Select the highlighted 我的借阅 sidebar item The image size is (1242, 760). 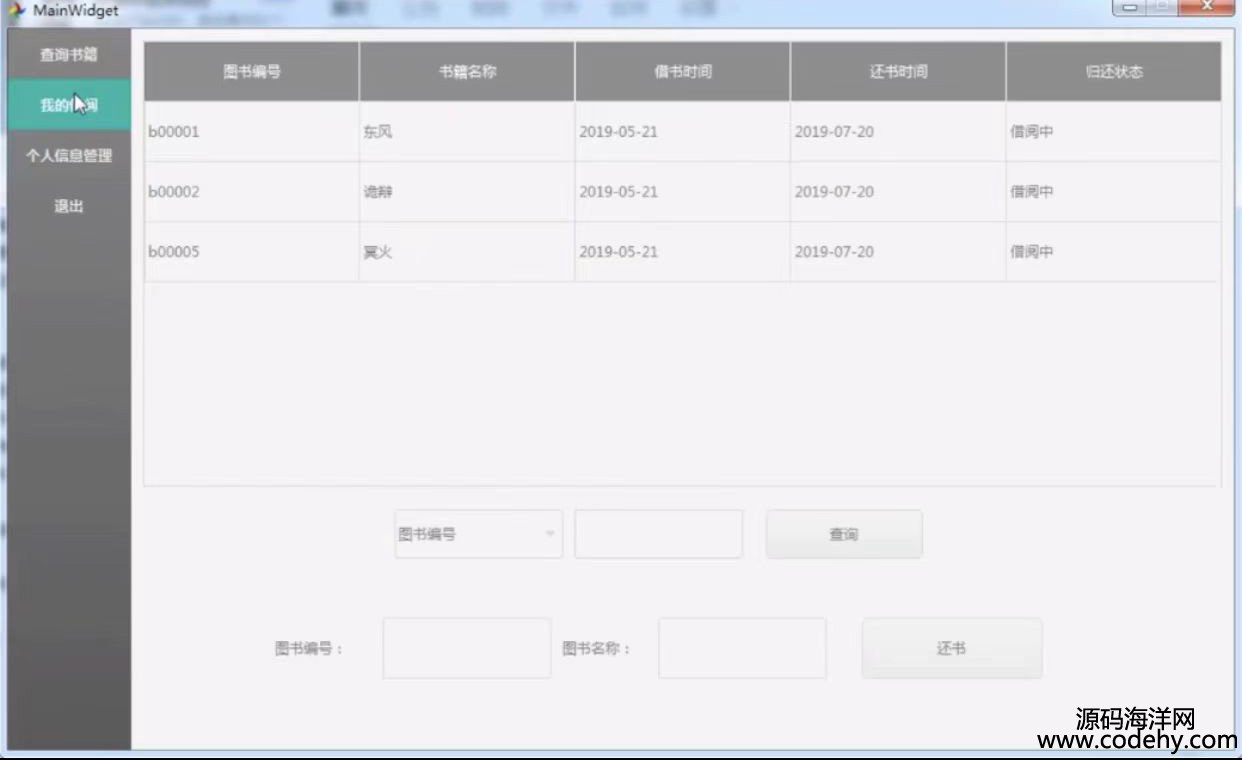(69, 105)
